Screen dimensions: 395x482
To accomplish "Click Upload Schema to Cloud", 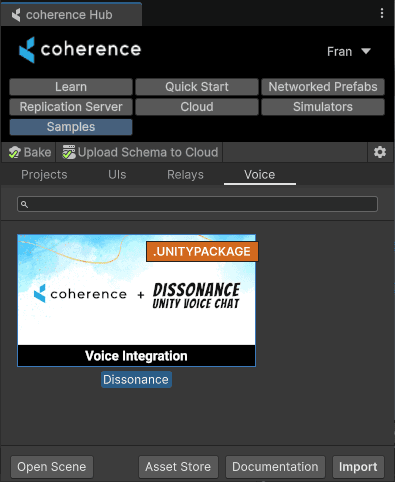I will coord(140,152).
